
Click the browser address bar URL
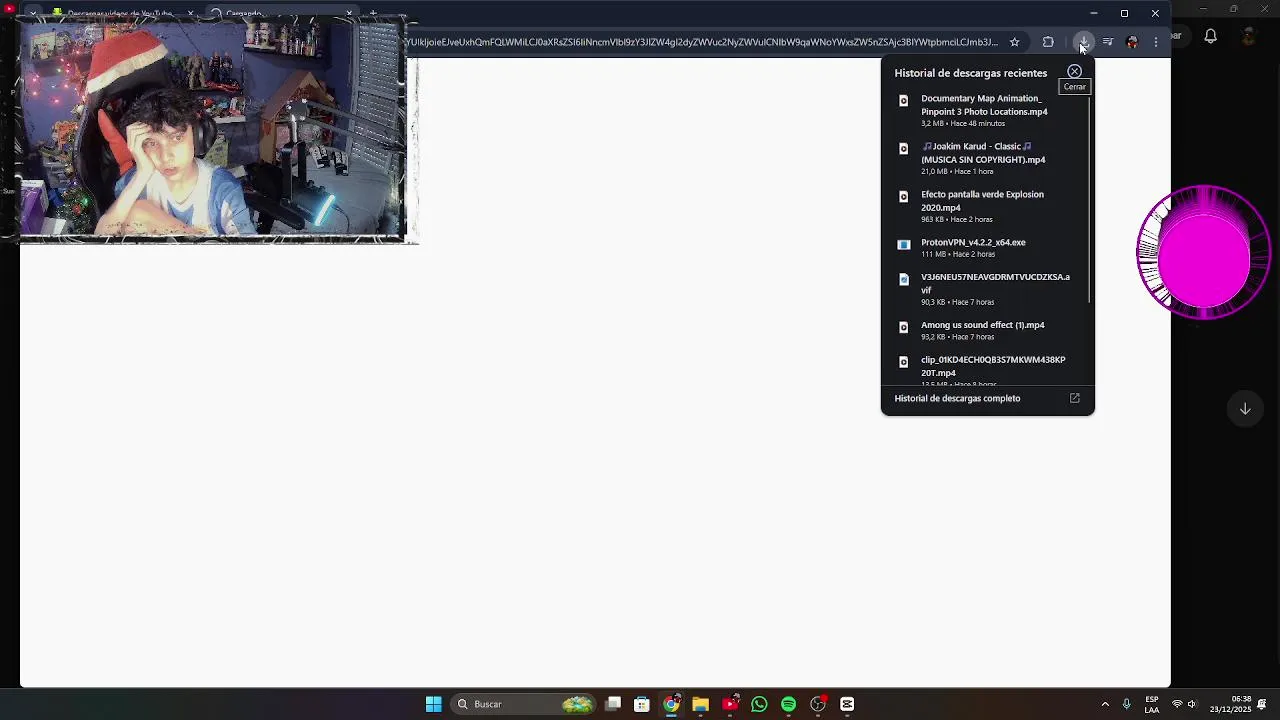(x=701, y=42)
